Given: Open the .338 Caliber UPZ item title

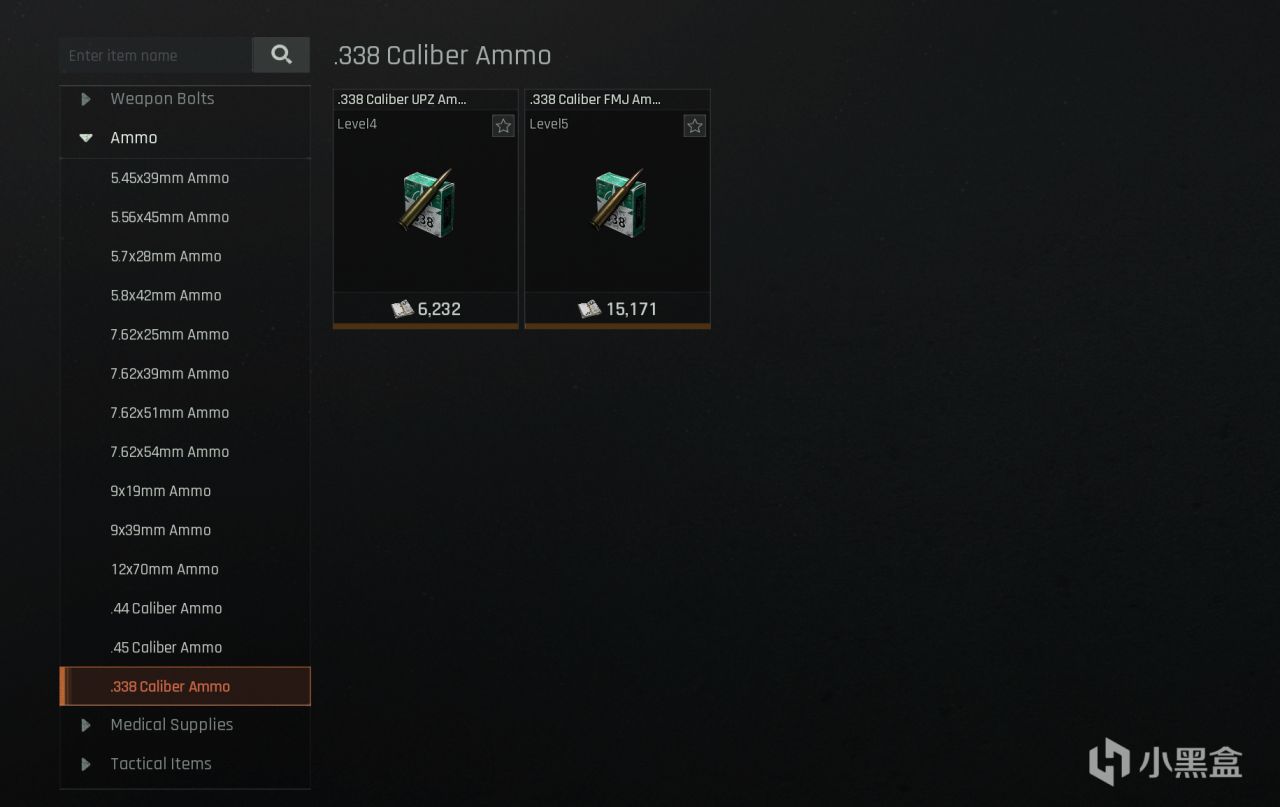Looking at the screenshot, I should (x=403, y=99).
